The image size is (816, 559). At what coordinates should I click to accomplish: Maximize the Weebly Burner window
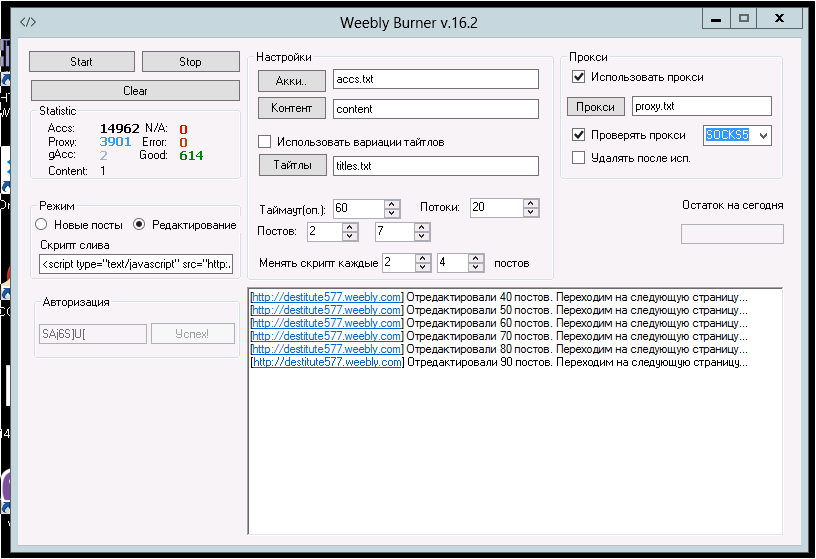pos(744,19)
